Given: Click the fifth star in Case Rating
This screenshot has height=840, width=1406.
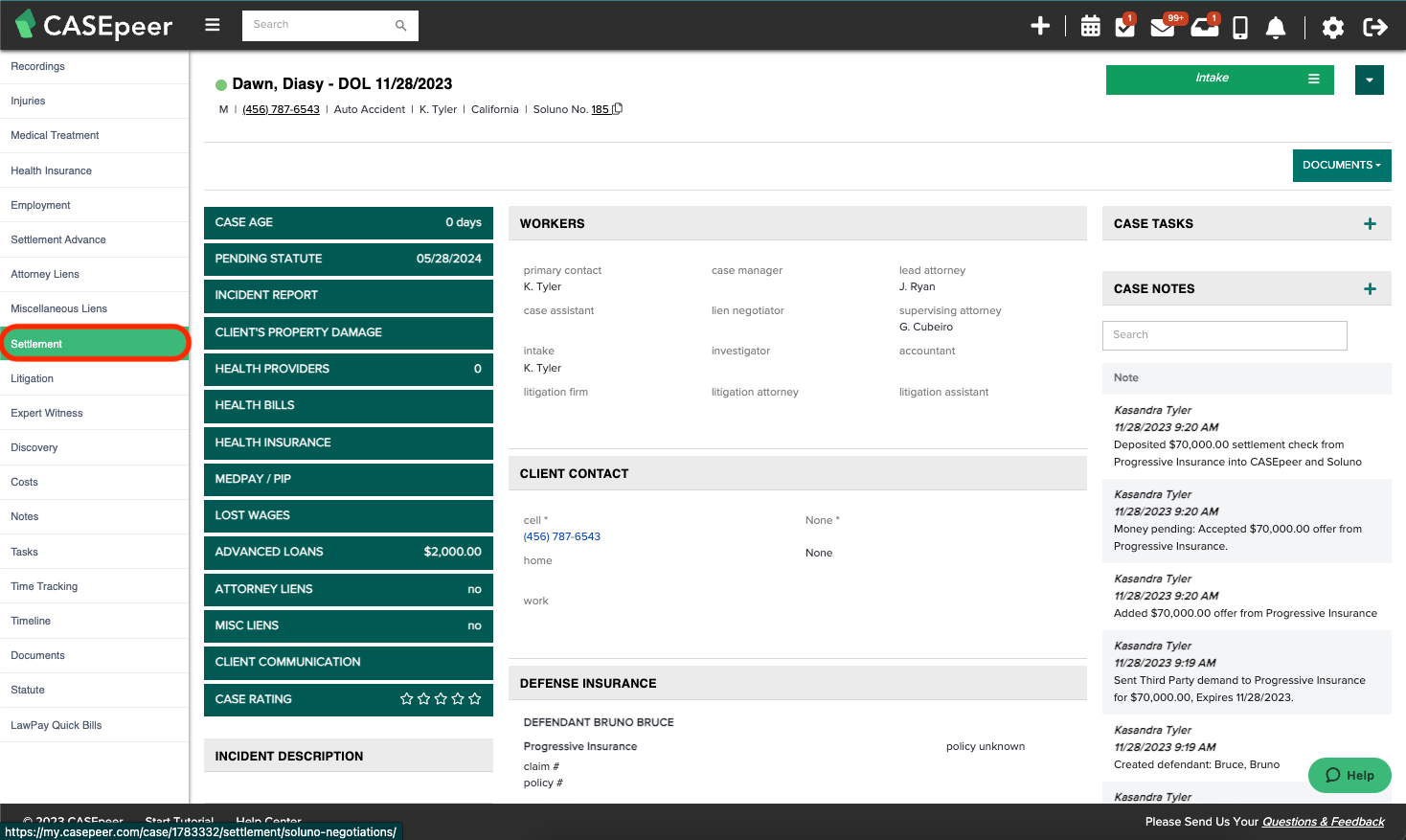Looking at the screenshot, I should pos(475,699).
